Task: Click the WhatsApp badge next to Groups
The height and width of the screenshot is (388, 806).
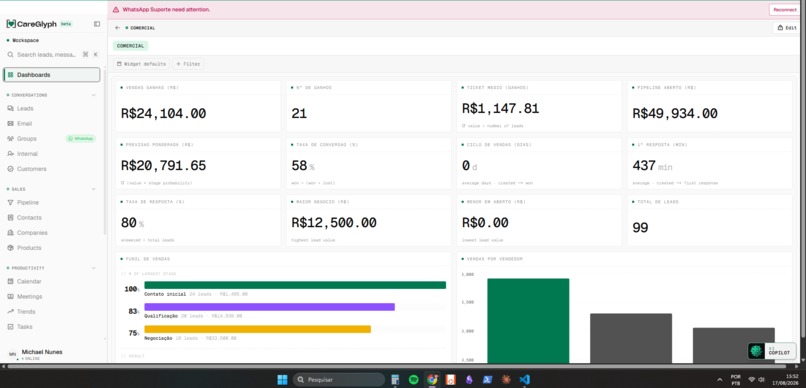Action: coord(81,139)
